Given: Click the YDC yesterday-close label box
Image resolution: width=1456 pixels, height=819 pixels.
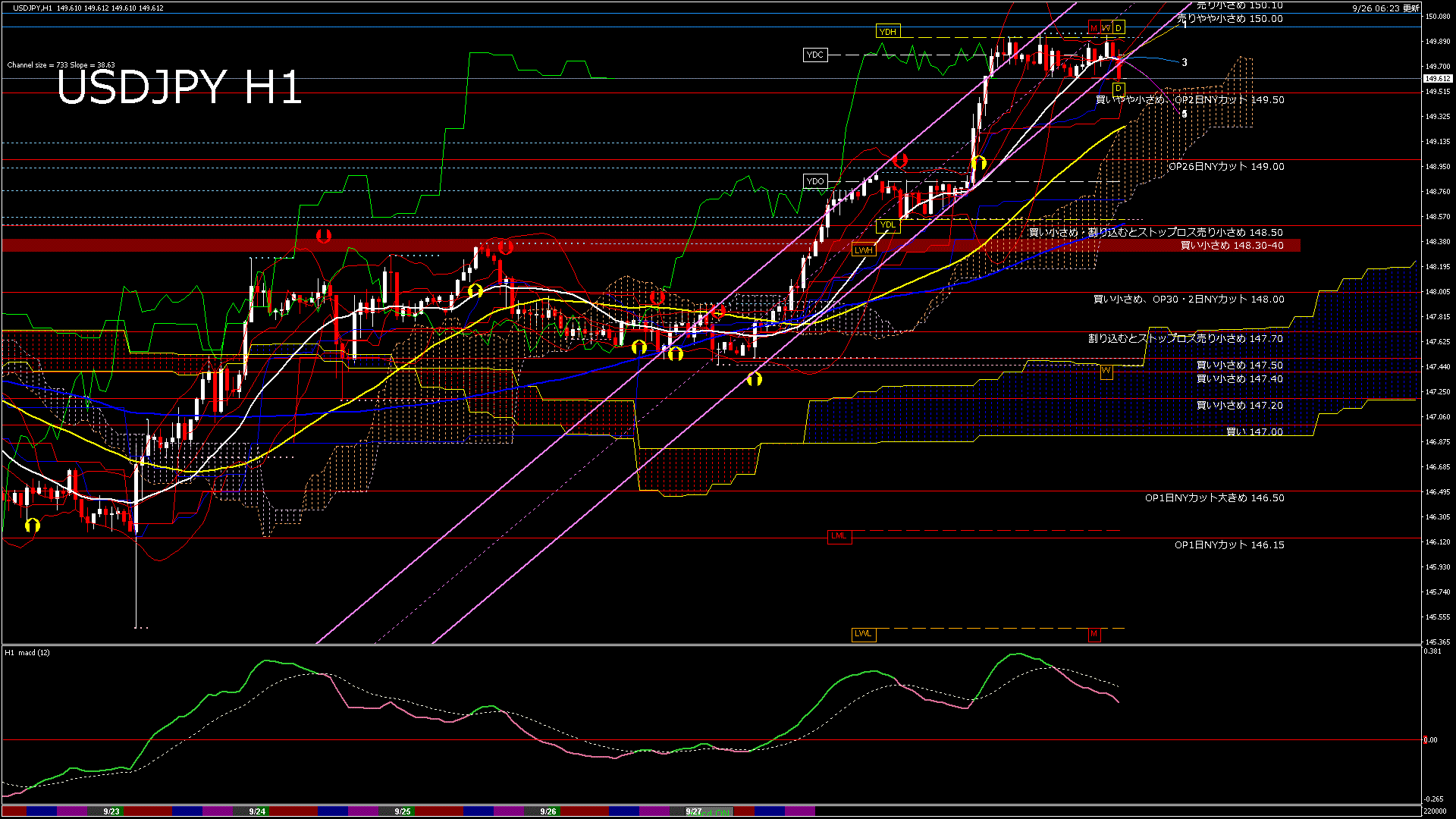Looking at the screenshot, I should (814, 55).
